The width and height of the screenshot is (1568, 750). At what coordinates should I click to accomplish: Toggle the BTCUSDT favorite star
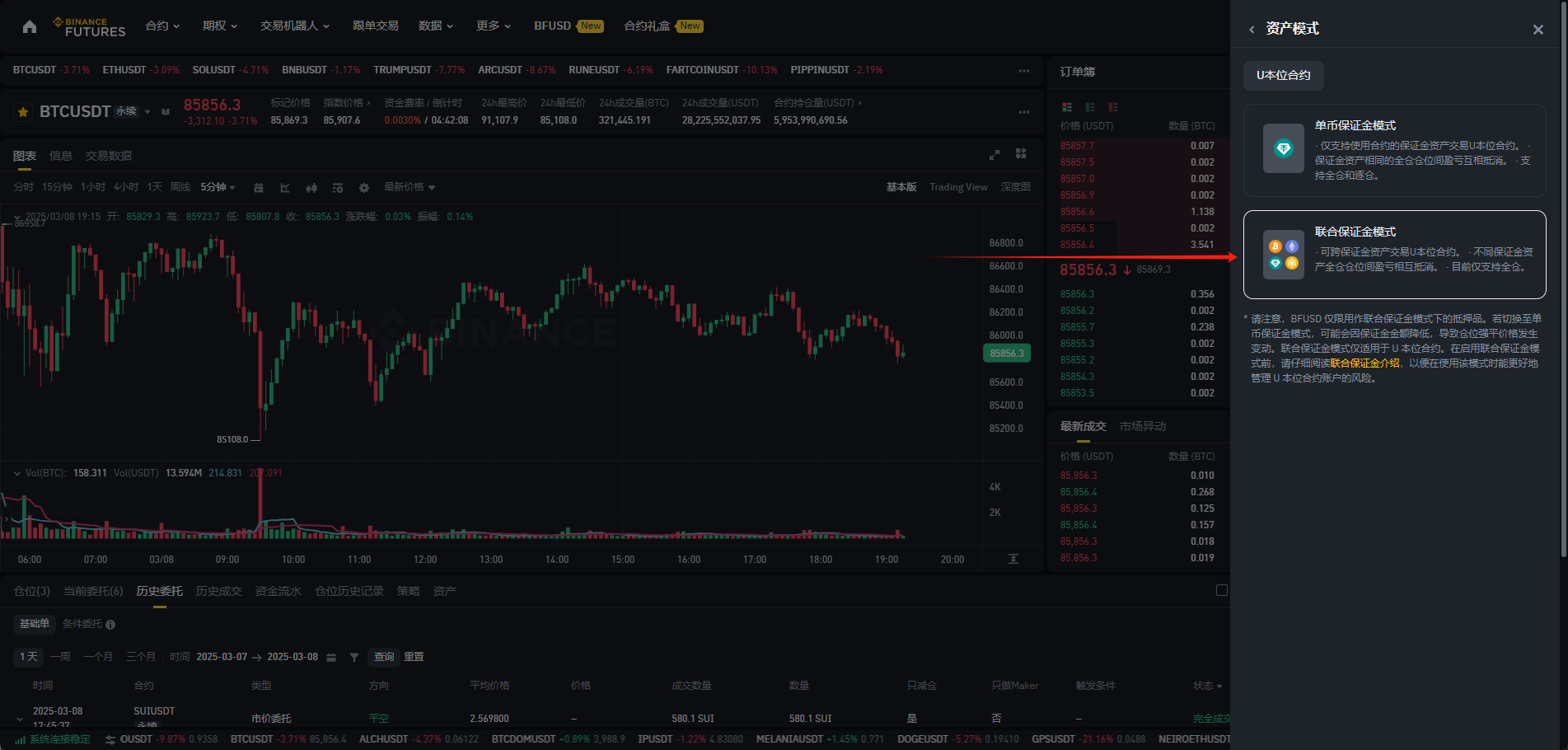pyautogui.click(x=23, y=111)
